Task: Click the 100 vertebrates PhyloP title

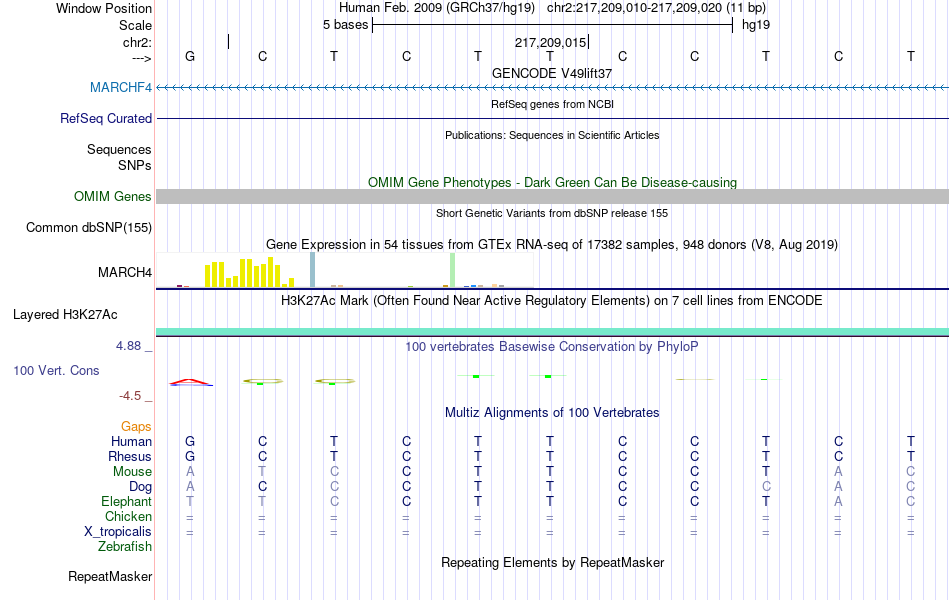Action: point(552,347)
